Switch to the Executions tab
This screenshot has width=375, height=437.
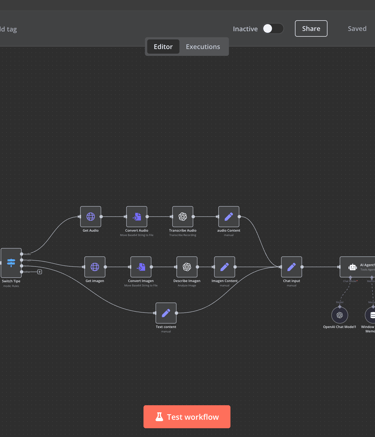[203, 47]
